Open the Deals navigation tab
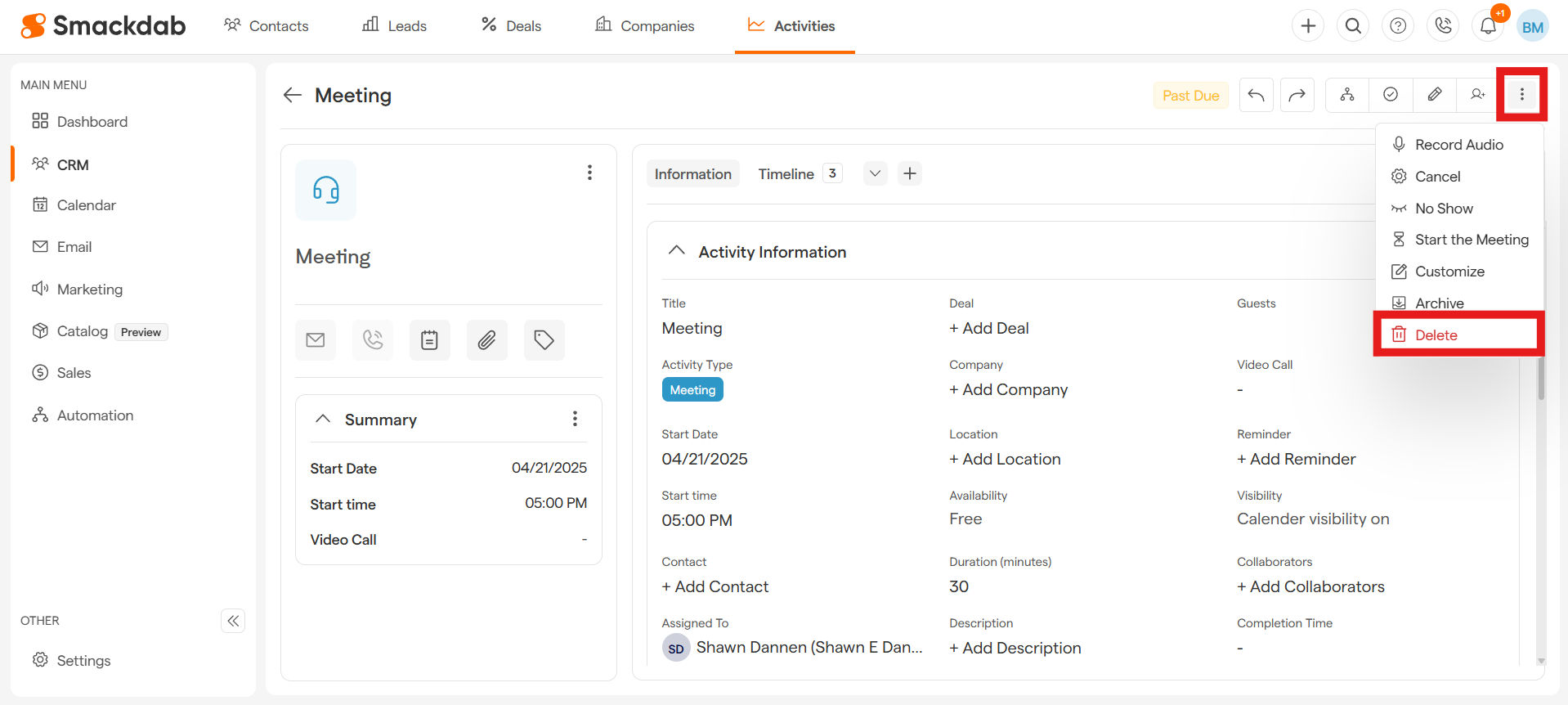 [x=511, y=26]
